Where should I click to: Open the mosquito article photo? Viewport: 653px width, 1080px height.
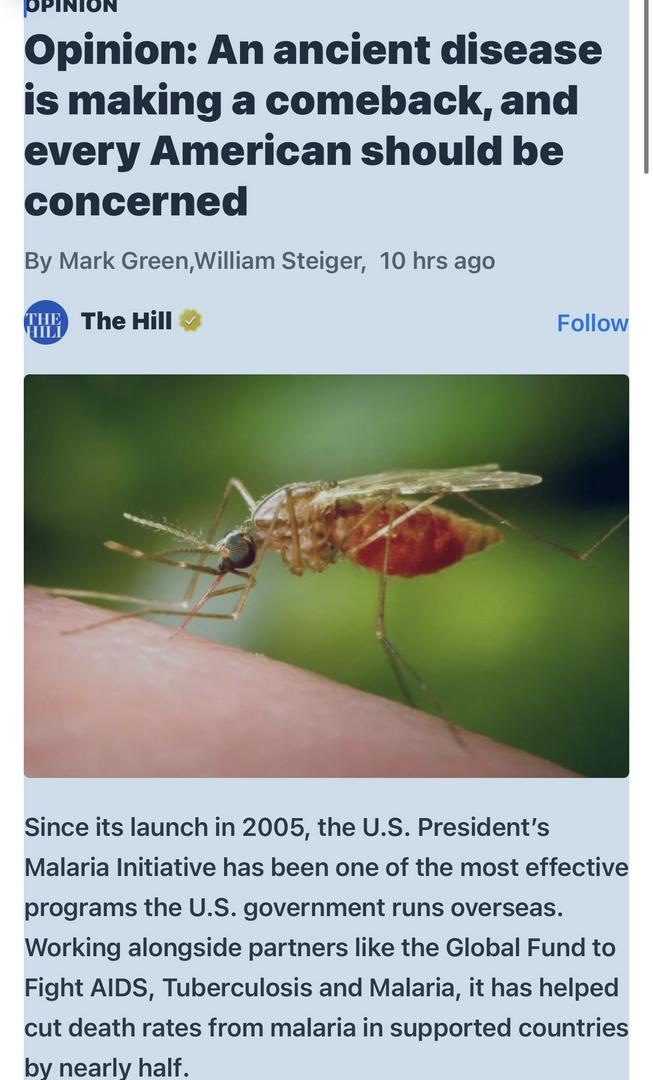point(326,575)
